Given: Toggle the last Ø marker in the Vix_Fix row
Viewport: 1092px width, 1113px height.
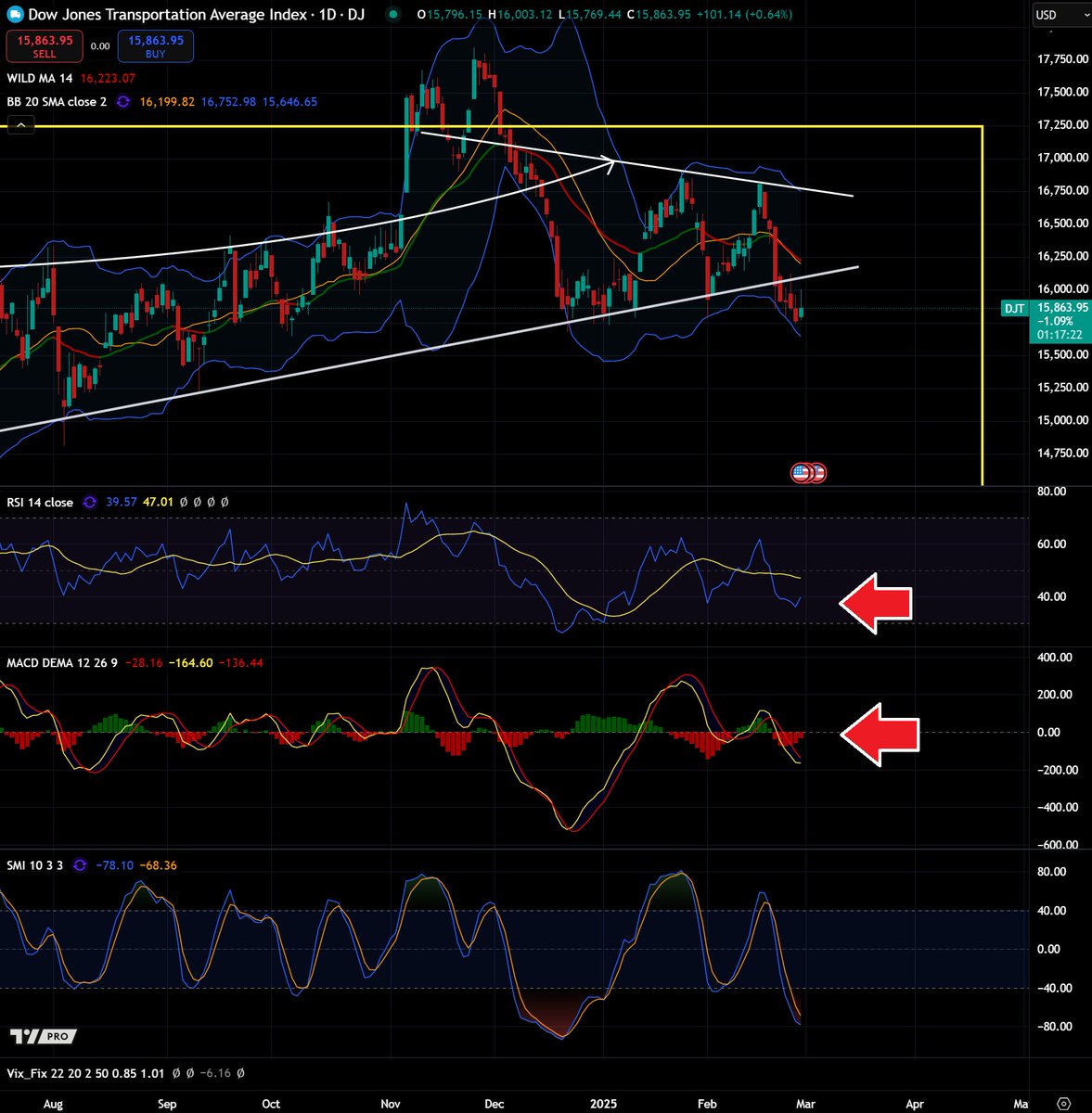Looking at the screenshot, I should coord(239,1073).
